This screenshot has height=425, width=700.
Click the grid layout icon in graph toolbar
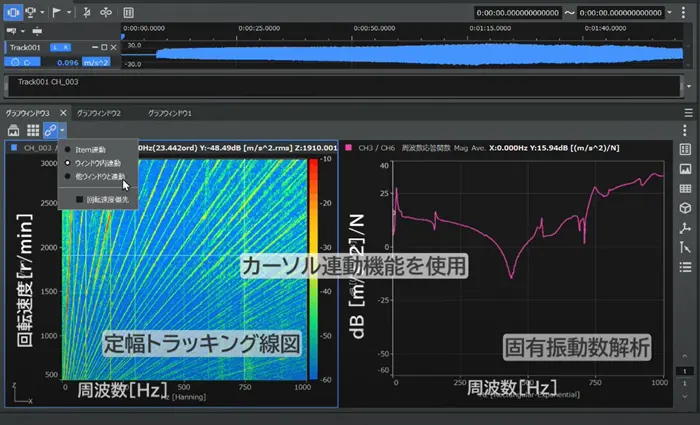coord(32,131)
